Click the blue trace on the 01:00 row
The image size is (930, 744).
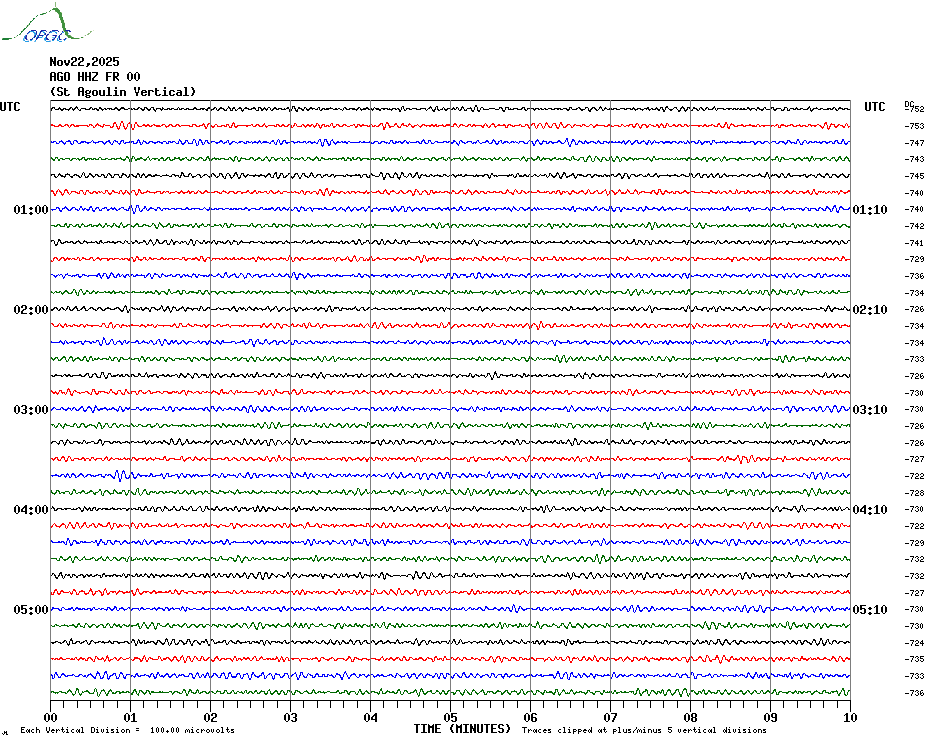pyautogui.click(x=450, y=209)
